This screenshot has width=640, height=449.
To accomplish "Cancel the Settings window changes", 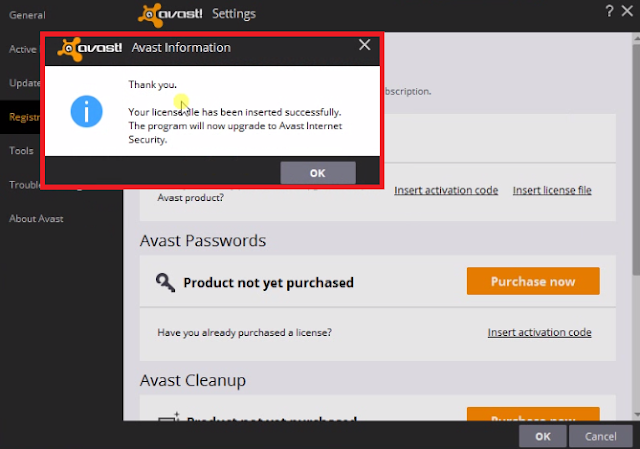I will tap(600, 436).
